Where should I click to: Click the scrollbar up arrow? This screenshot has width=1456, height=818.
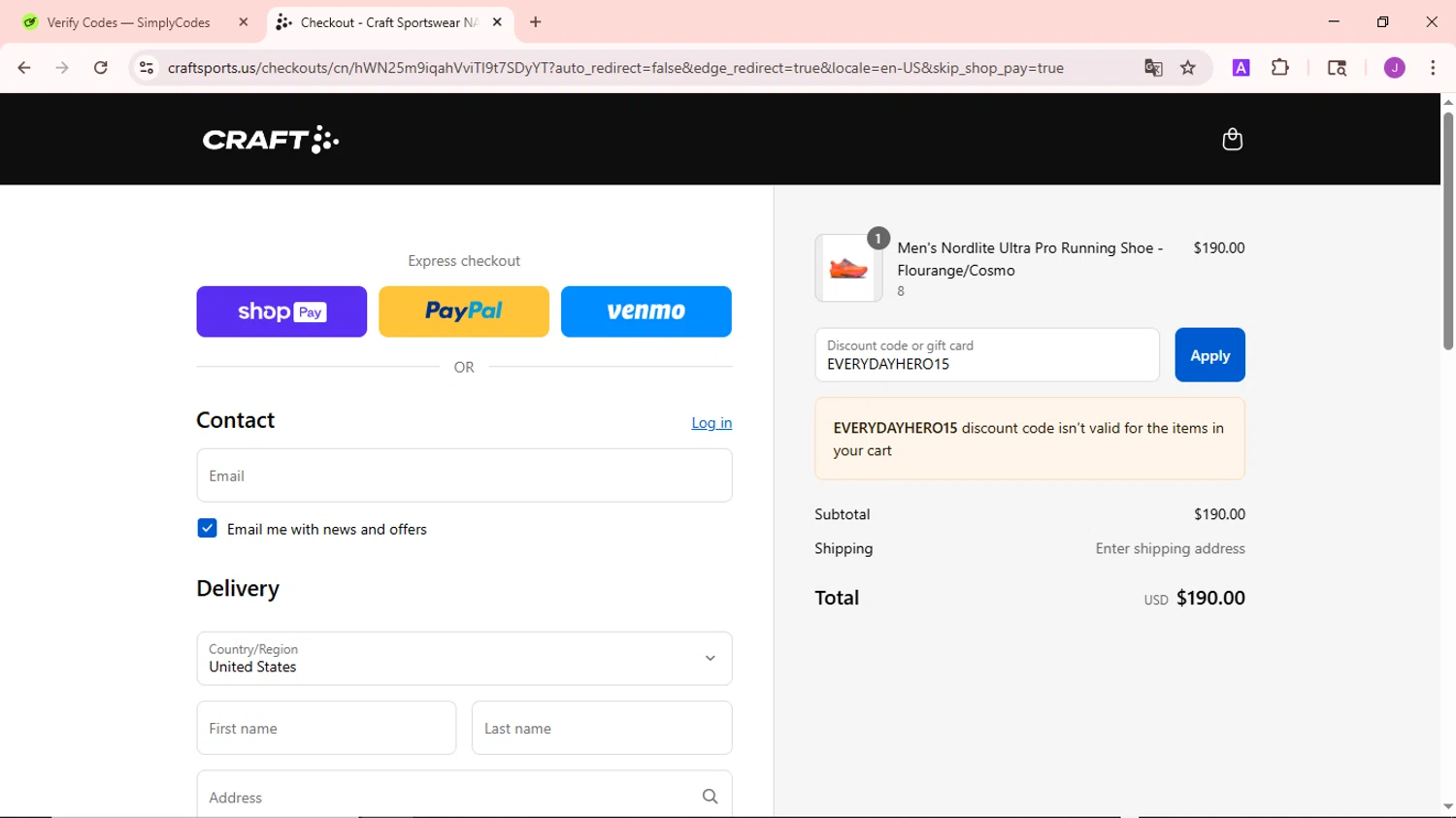click(x=1448, y=102)
